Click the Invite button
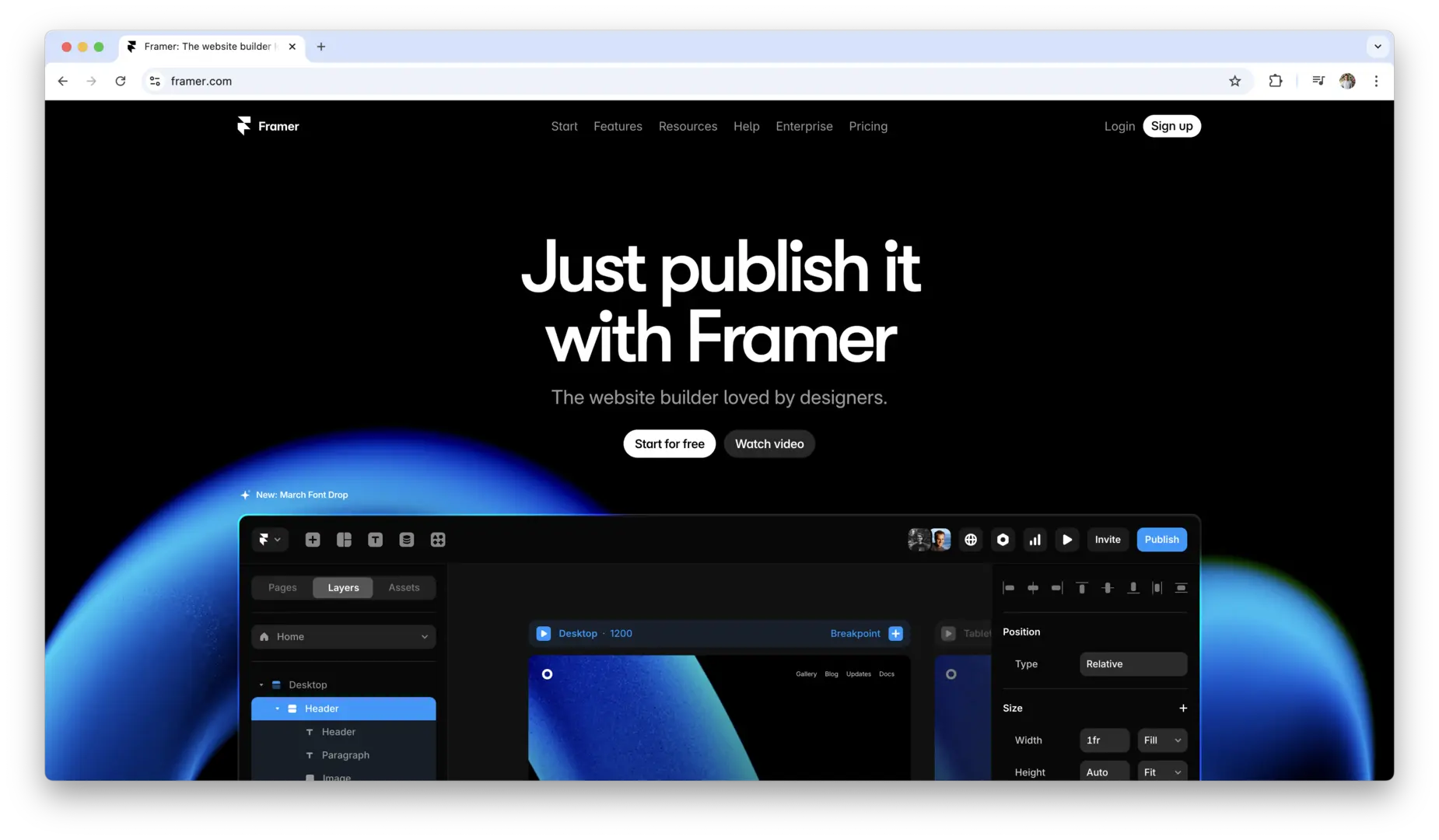Screen dimensions: 1439x840 pyautogui.click(x=1108, y=540)
